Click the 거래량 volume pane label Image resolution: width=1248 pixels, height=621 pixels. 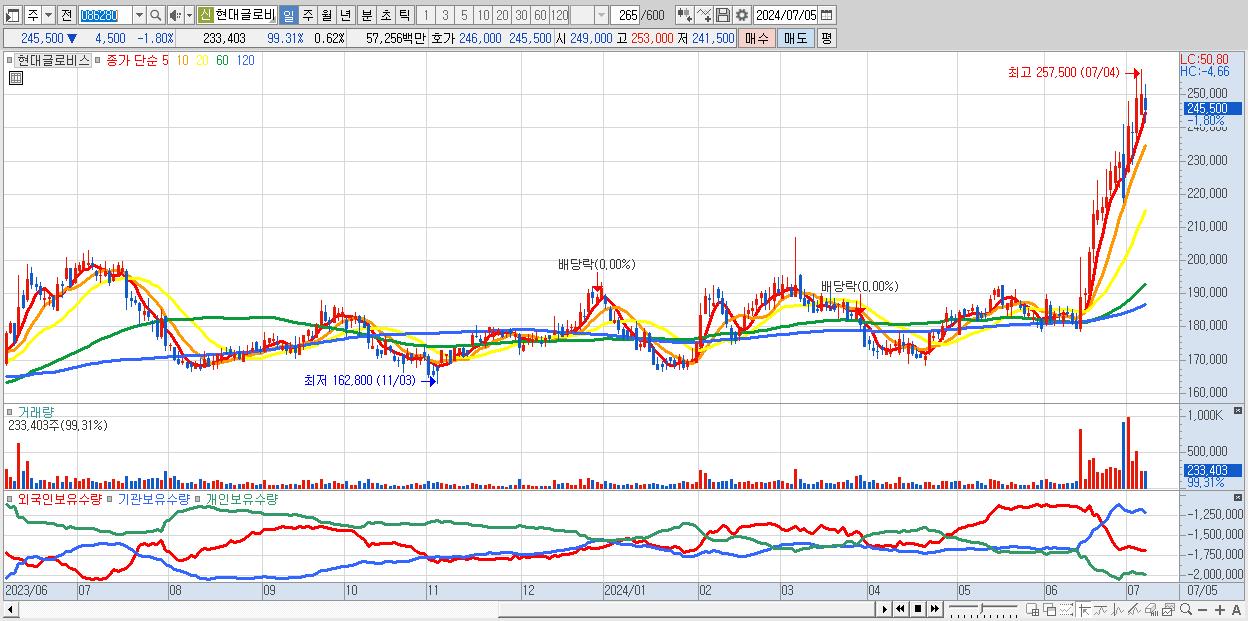pos(35,412)
